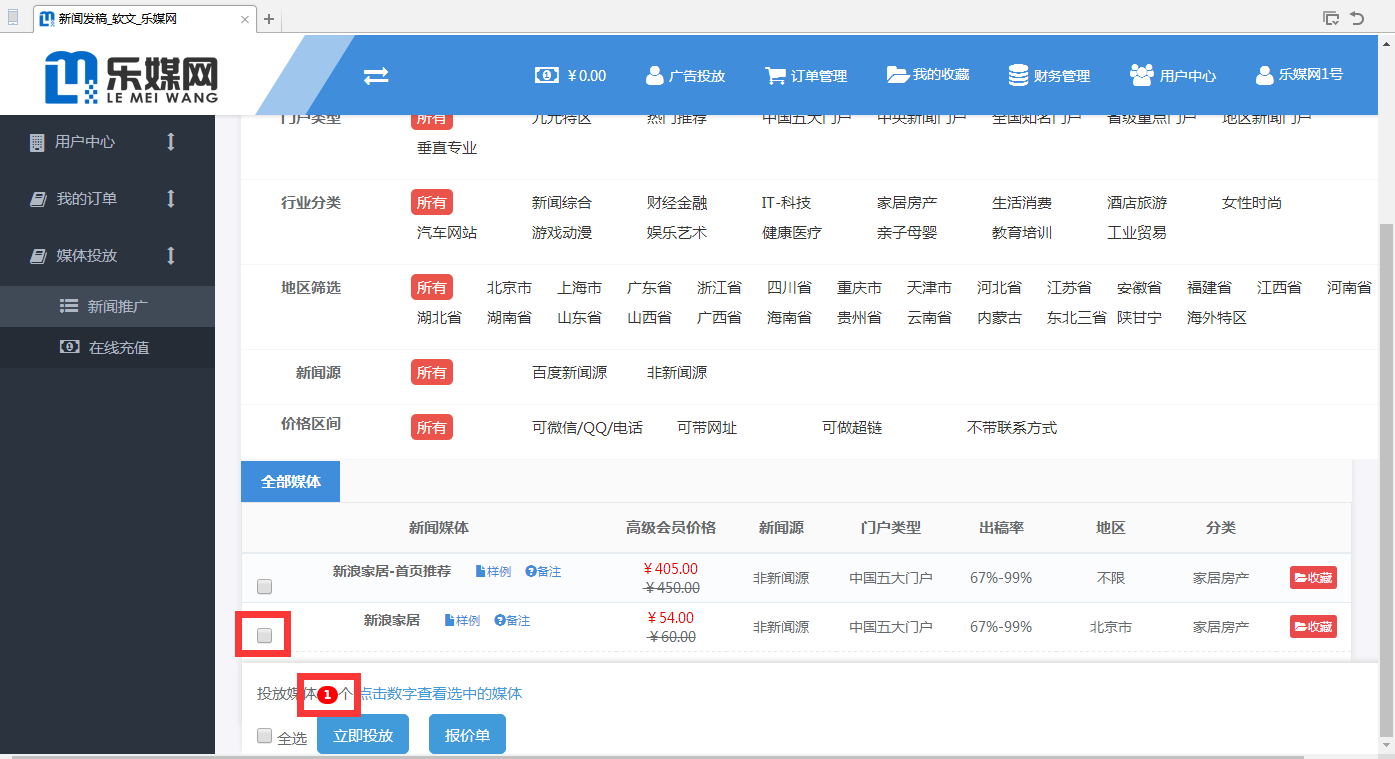Filter by 可微信/QQ/电话
The image size is (1395, 759).
pyautogui.click(x=587, y=428)
